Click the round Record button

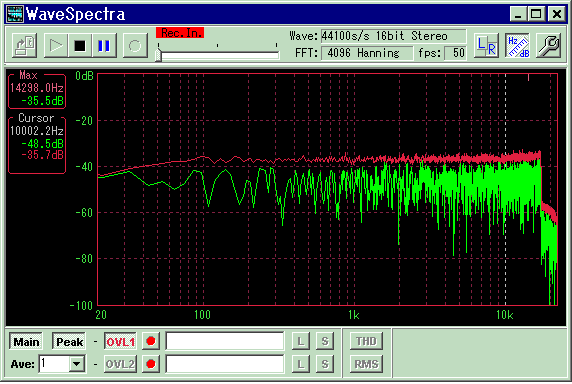135,46
